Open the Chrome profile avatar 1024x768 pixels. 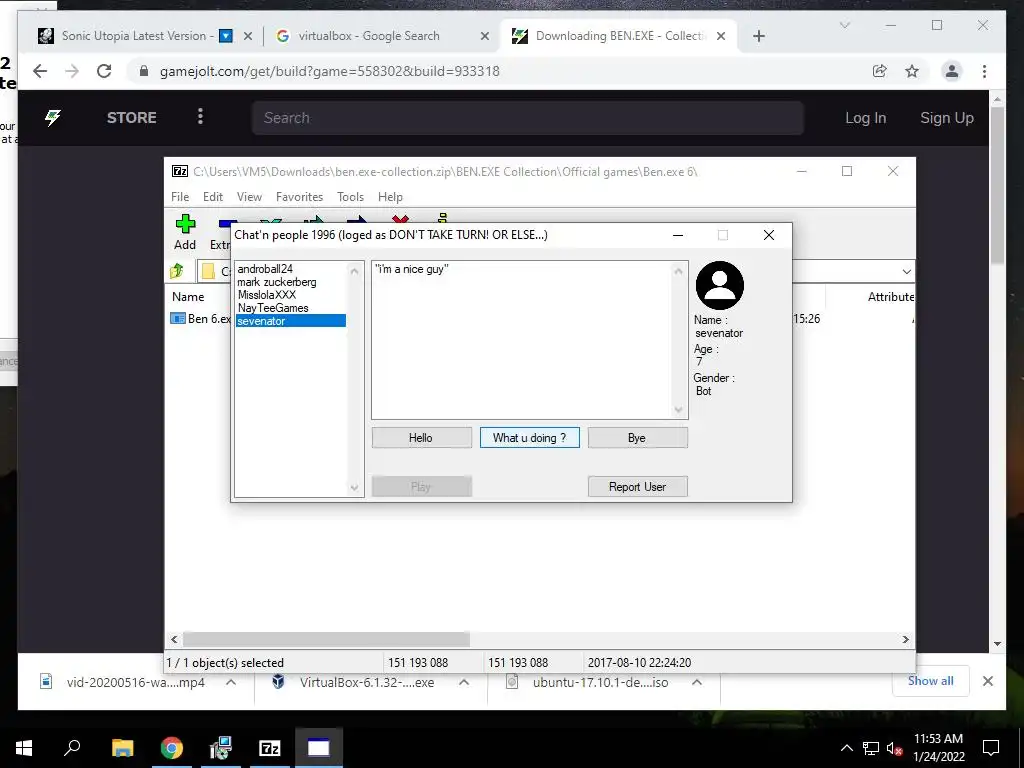[x=952, y=71]
